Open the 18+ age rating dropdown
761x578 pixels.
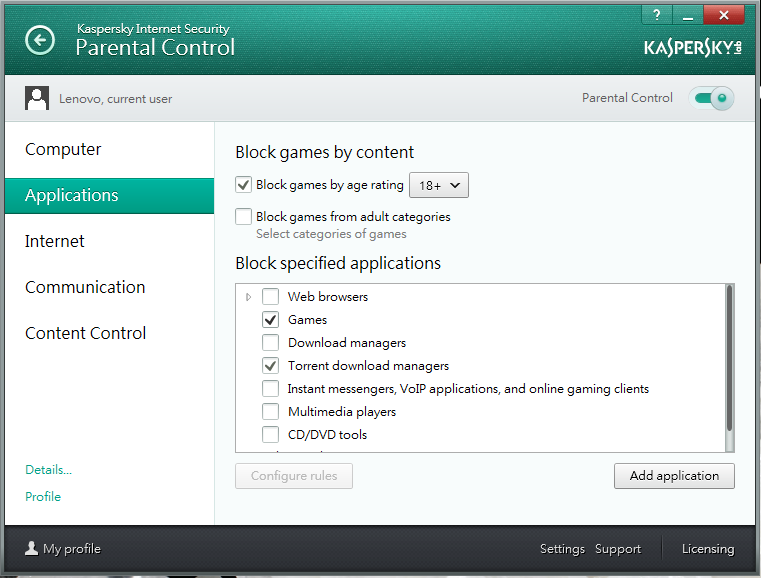[x=439, y=185]
